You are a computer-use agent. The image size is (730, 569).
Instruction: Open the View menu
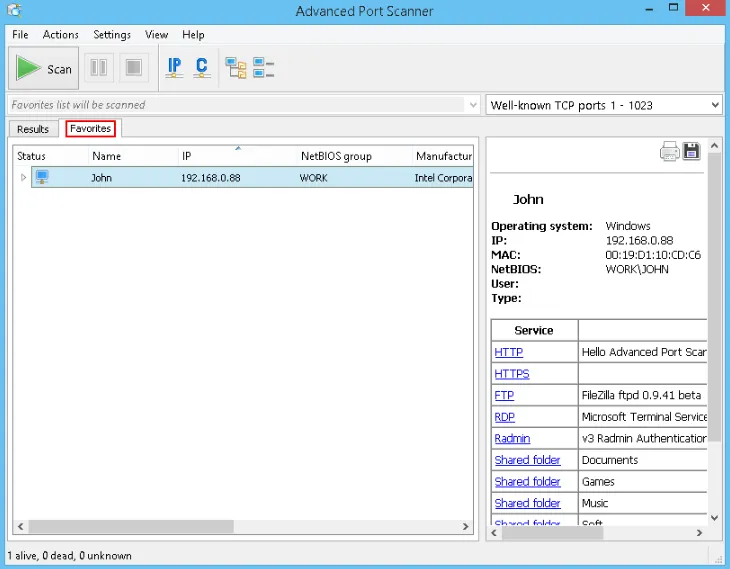(156, 35)
